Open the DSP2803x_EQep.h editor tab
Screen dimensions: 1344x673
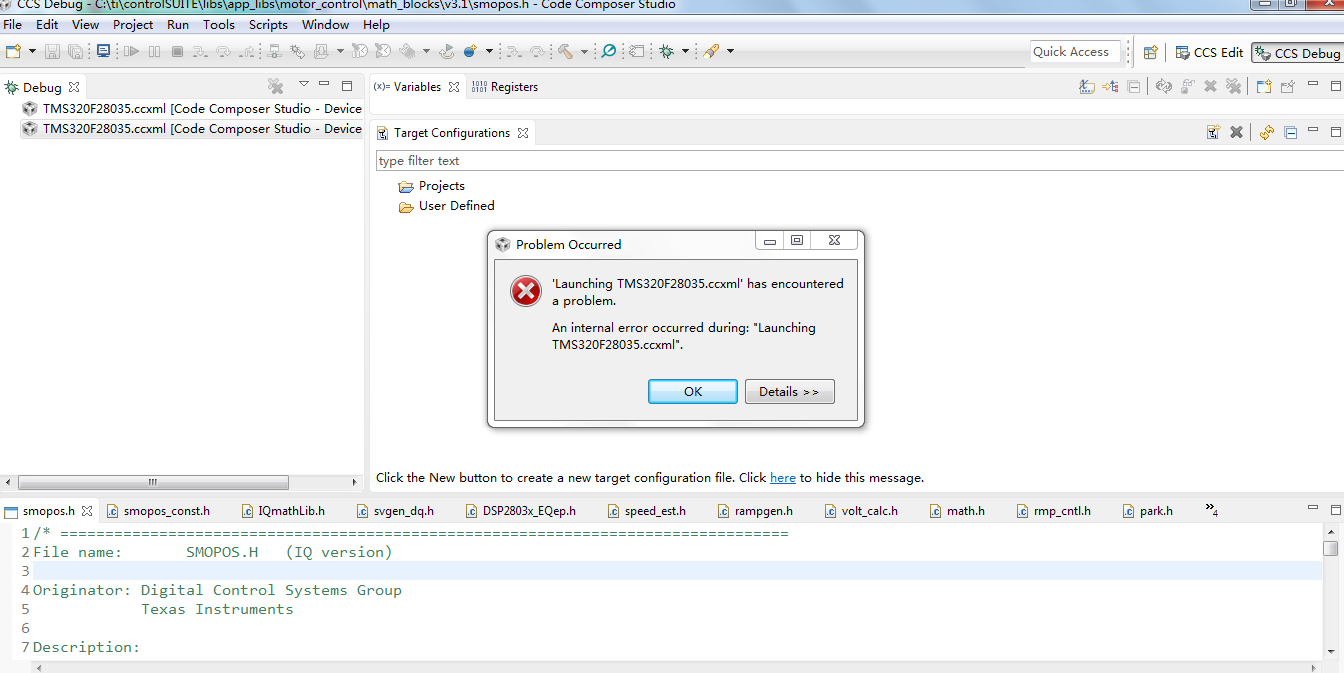[x=522, y=510]
